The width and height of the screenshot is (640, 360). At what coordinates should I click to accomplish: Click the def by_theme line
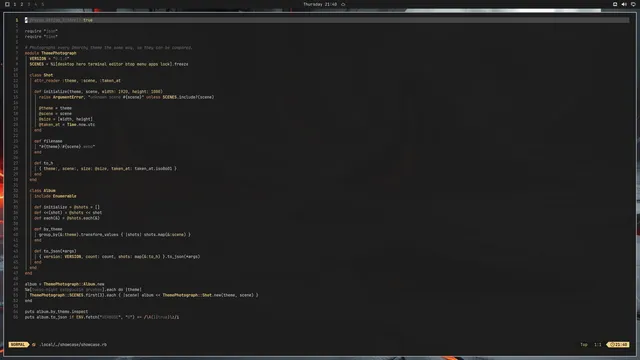pyautogui.click(x=48, y=229)
